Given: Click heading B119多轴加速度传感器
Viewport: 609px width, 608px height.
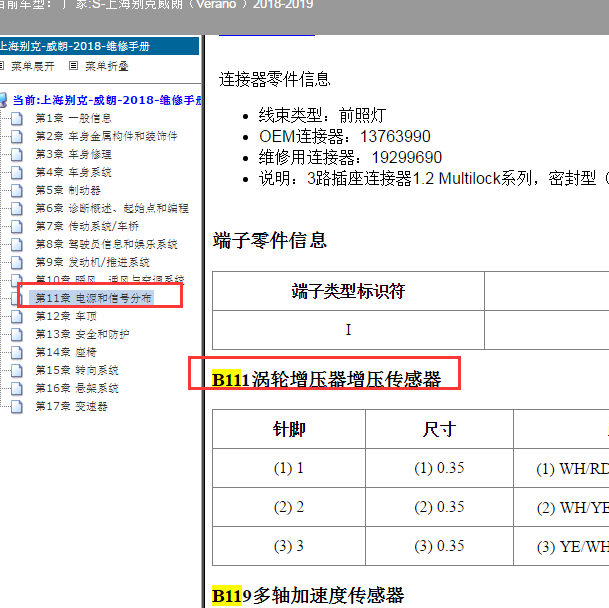Looking at the screenshot, I should coord(308,596).
